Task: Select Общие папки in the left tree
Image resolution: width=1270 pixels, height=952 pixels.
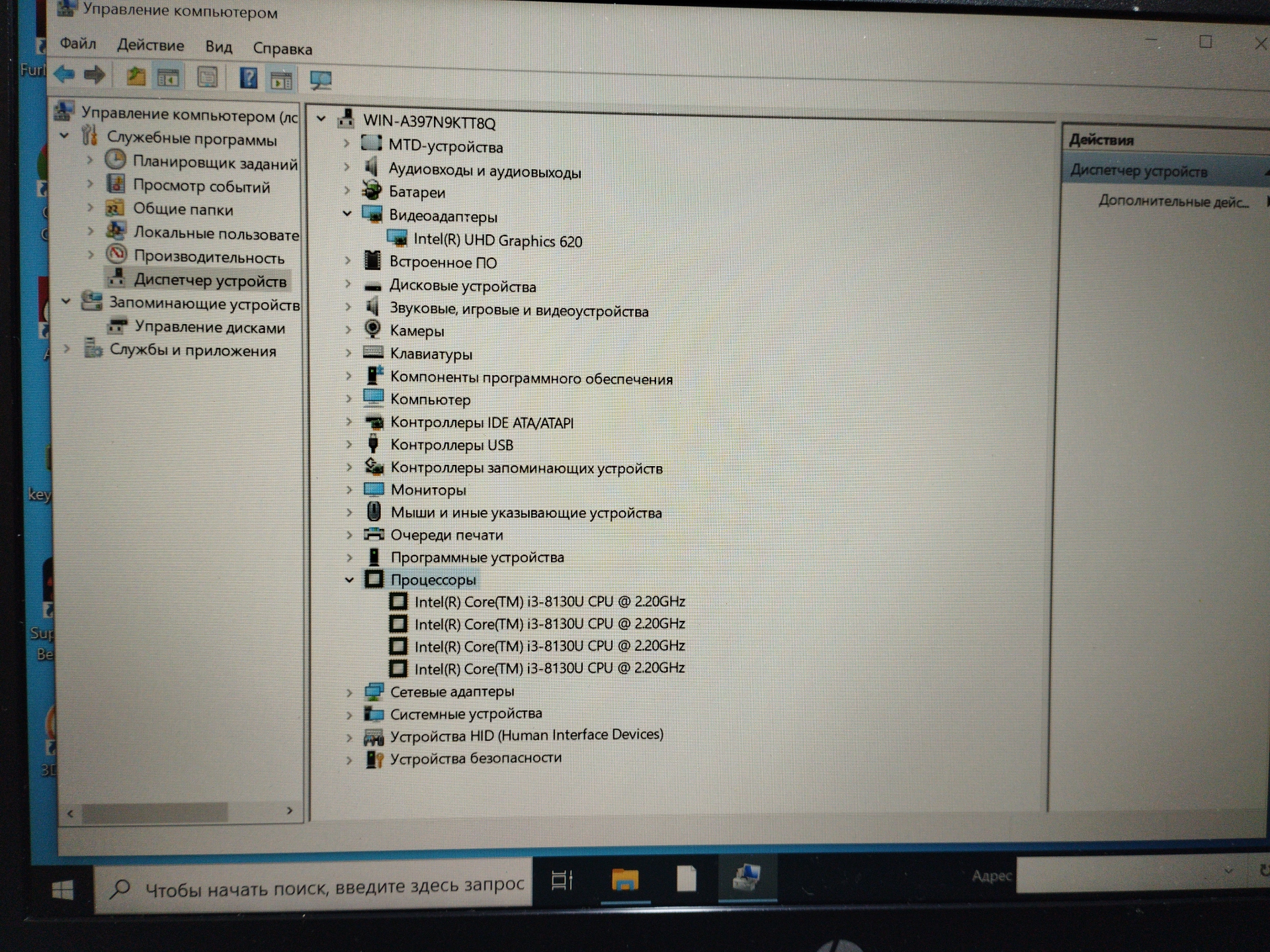Action: [183, 210]
